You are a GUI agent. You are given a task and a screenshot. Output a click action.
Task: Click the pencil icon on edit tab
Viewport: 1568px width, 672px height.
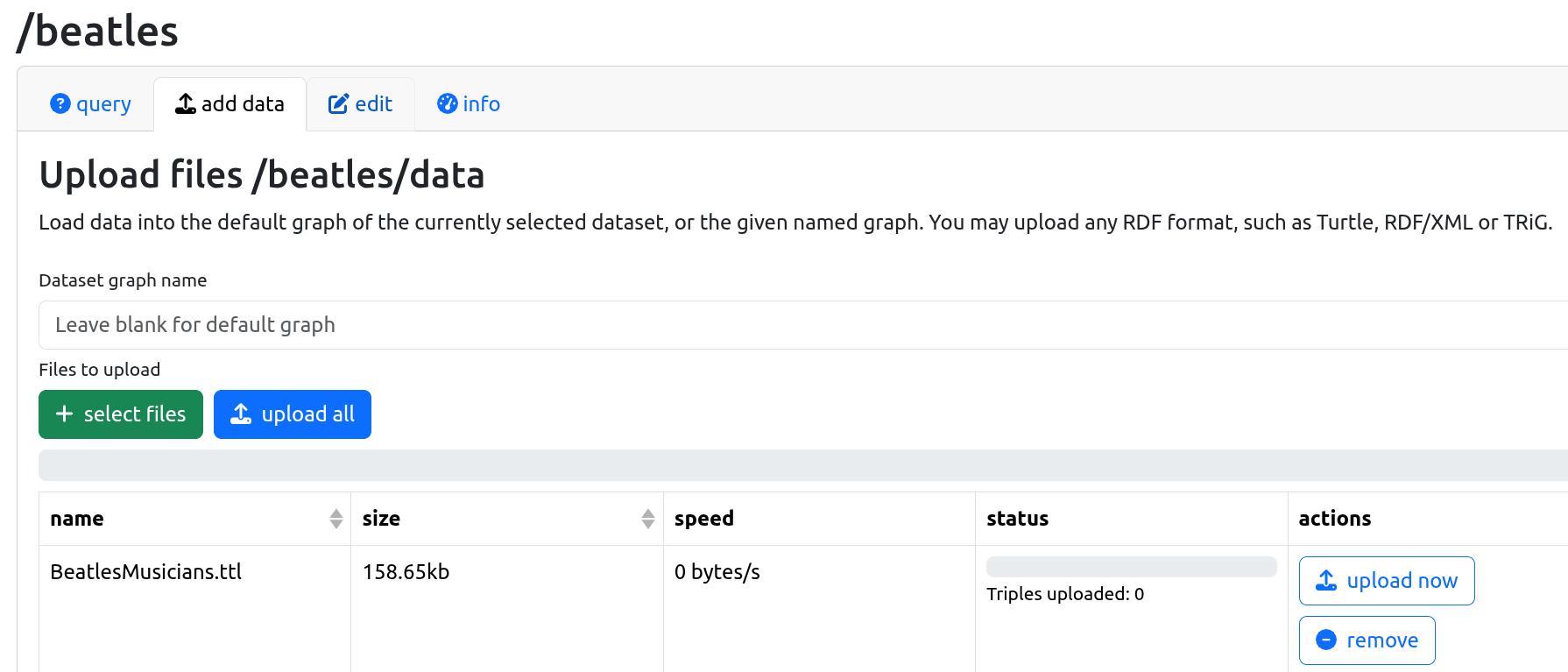[338, 104]
